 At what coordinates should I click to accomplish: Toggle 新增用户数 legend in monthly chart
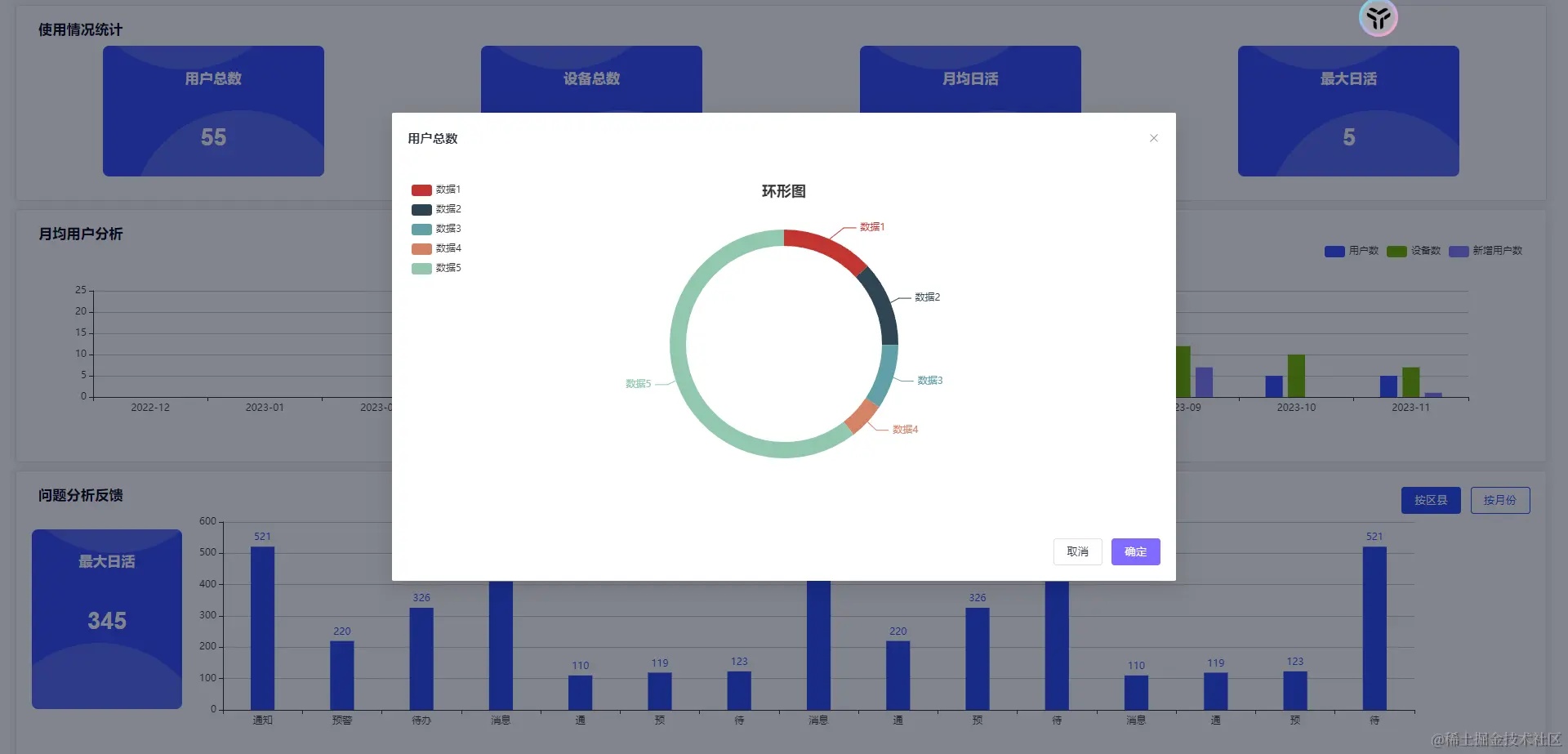pos(1486,251)
